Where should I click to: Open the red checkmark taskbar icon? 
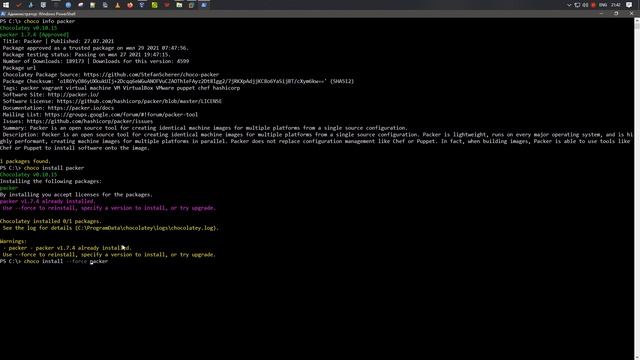[x=18, y=5]
